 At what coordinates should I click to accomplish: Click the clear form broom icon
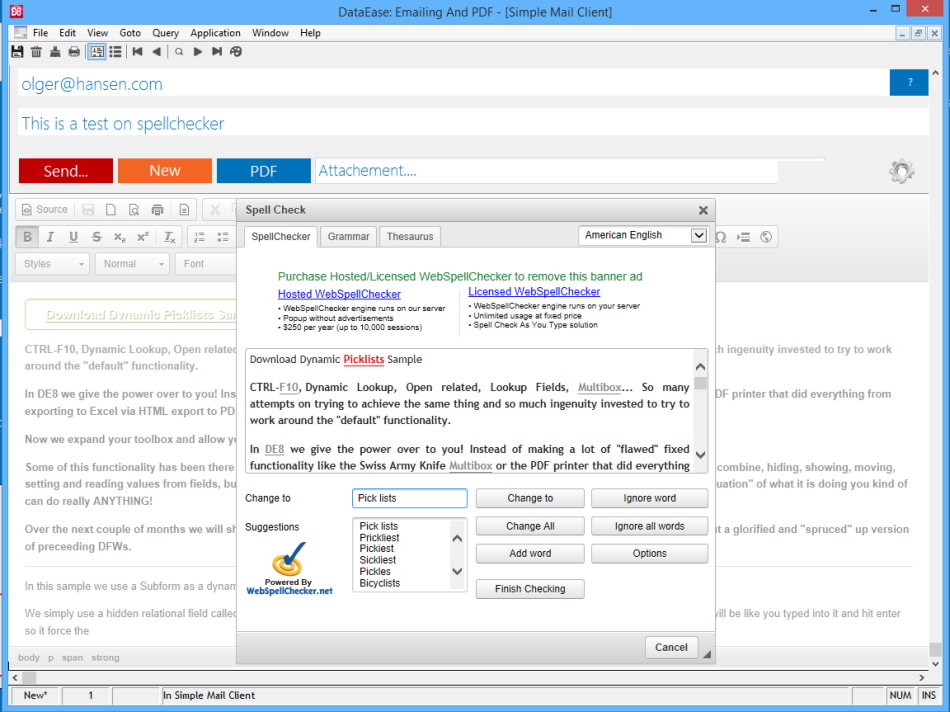(x=55, y=52)
